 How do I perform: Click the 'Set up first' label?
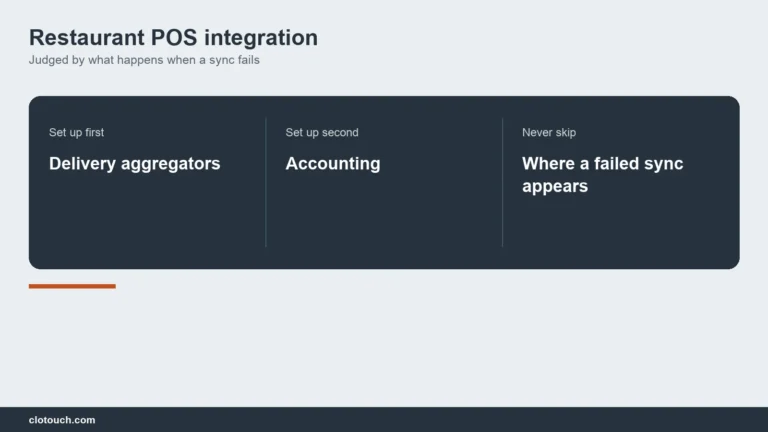[x=76, y=132]
